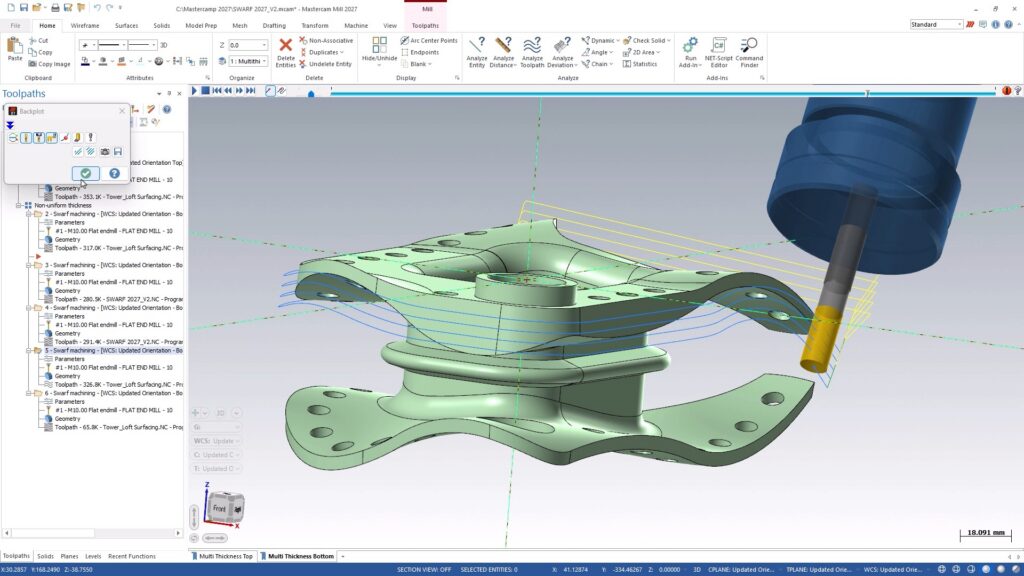1024x576 pixels.
Task: Click the Backplot save icon
Action: [x=118, y=152]
